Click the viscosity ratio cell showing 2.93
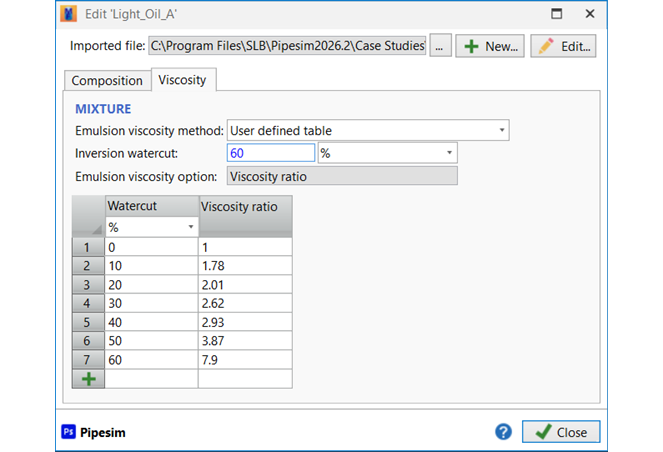This screenshot has width=663, height=452. click(x=245, y=321)
